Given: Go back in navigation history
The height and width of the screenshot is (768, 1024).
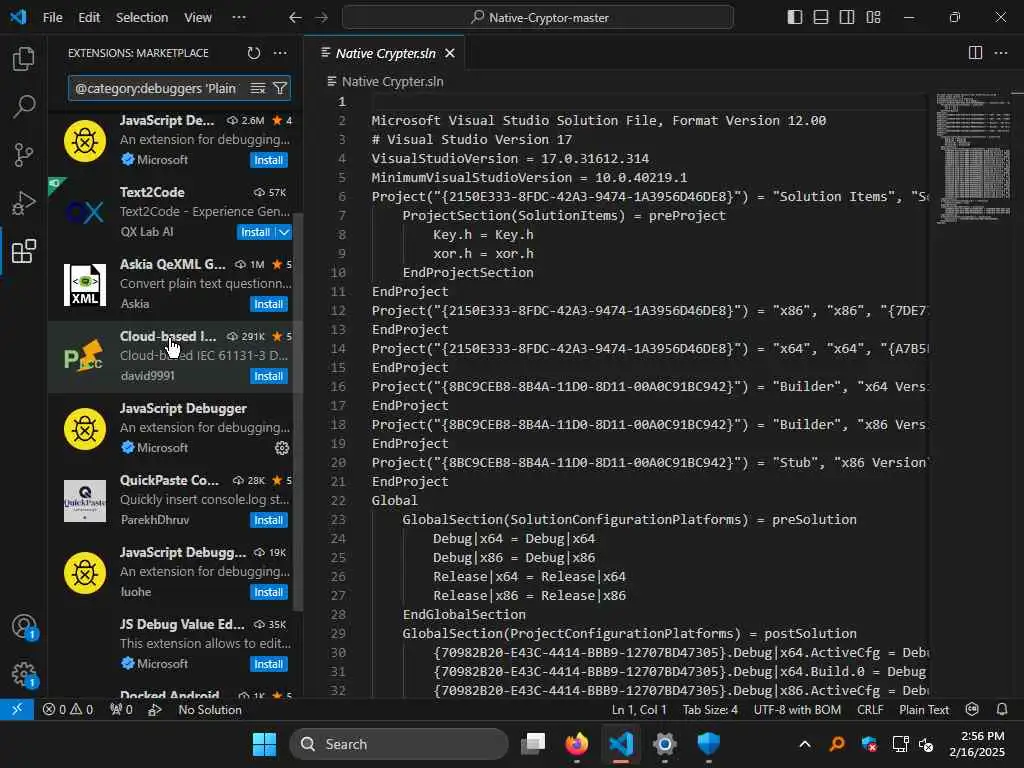Looking at the screenshot, I should [295, 18].
